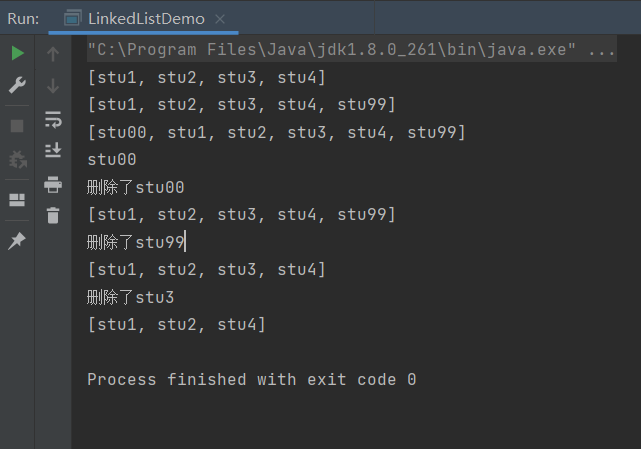This screenshot has height=449, width=641.
Task: Print the console output
Action: [x=53, y=184]
